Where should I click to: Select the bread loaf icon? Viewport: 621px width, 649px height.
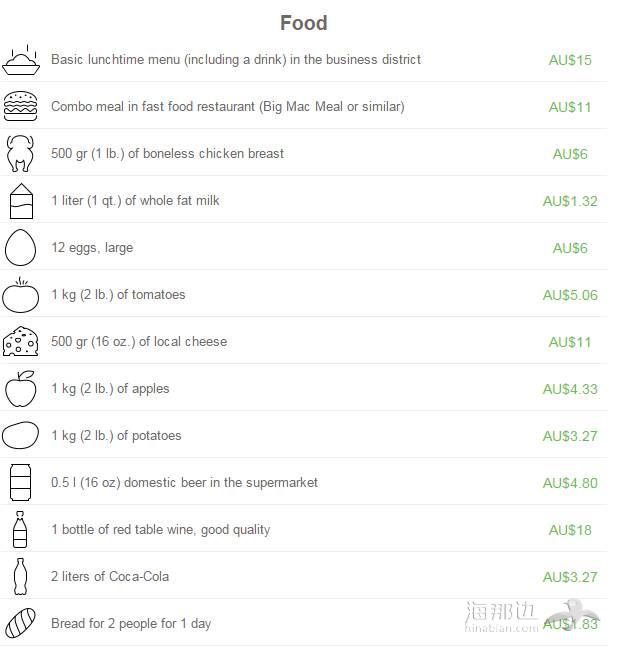(20, 623)
